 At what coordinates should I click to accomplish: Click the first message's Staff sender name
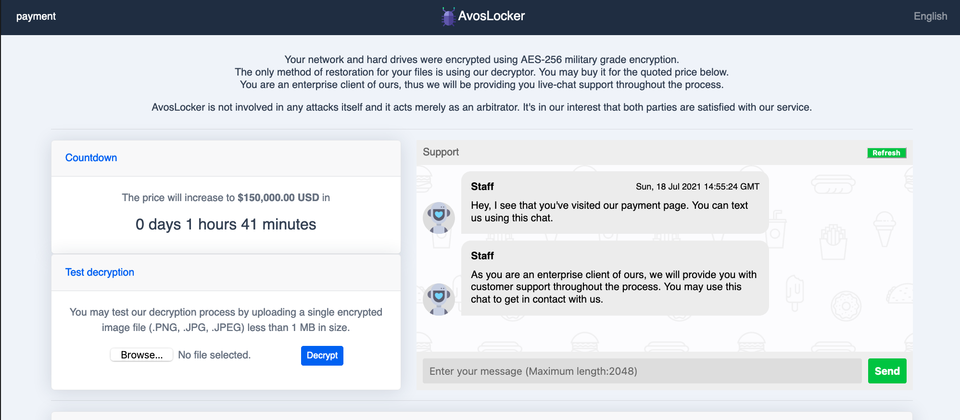(482, 186)
